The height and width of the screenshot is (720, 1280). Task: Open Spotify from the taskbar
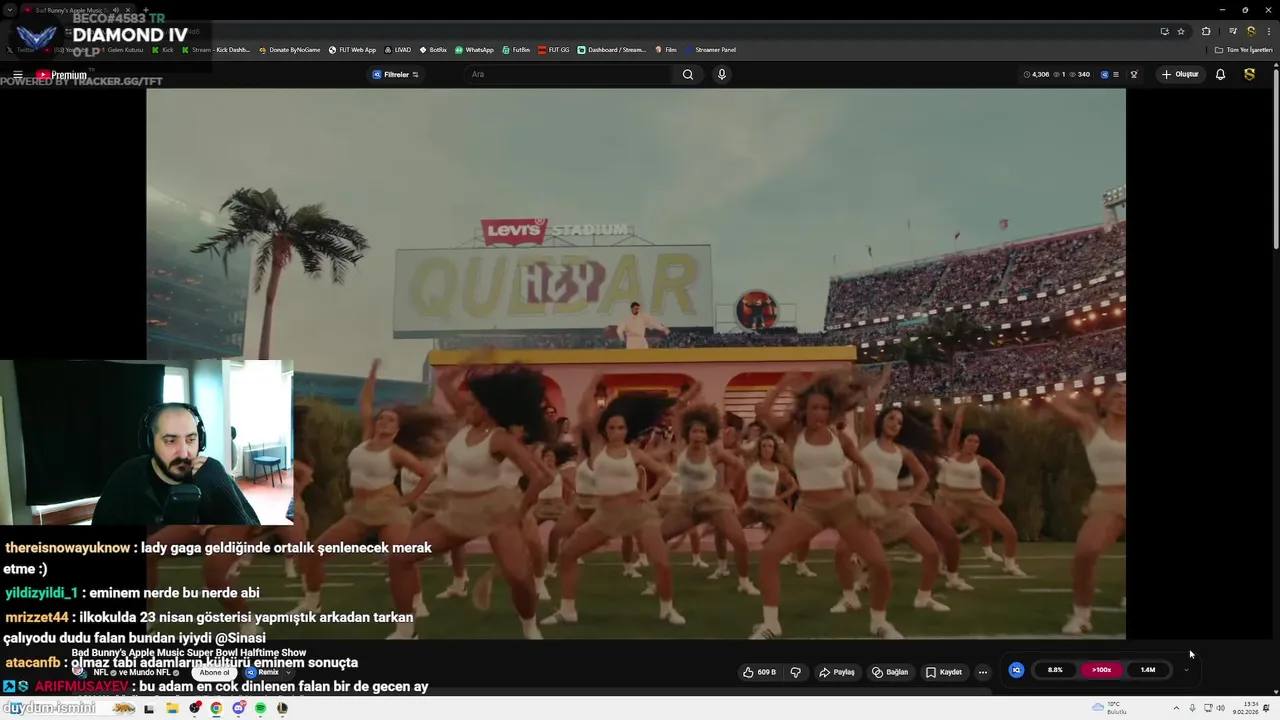260,708
